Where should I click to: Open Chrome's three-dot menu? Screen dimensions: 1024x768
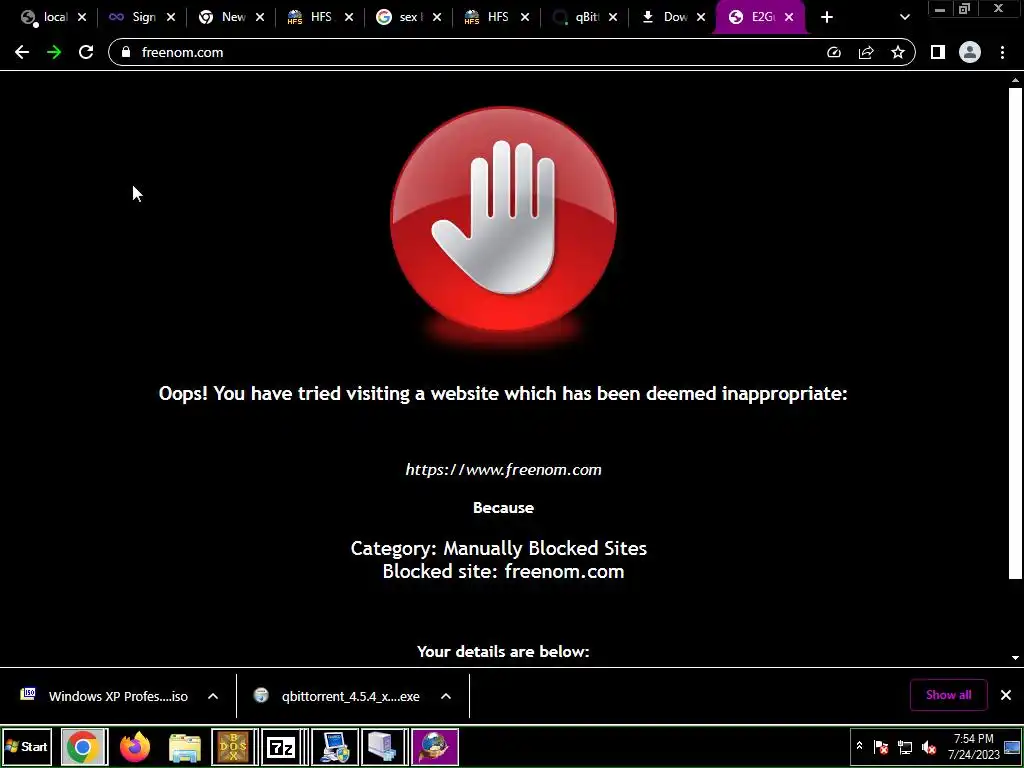tap(1002, 52)
